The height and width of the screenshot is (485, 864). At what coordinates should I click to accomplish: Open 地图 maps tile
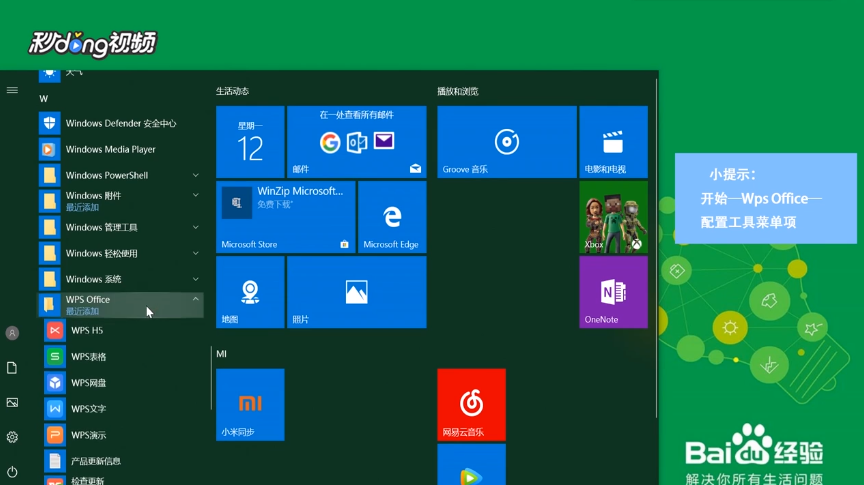pos(250,292)
